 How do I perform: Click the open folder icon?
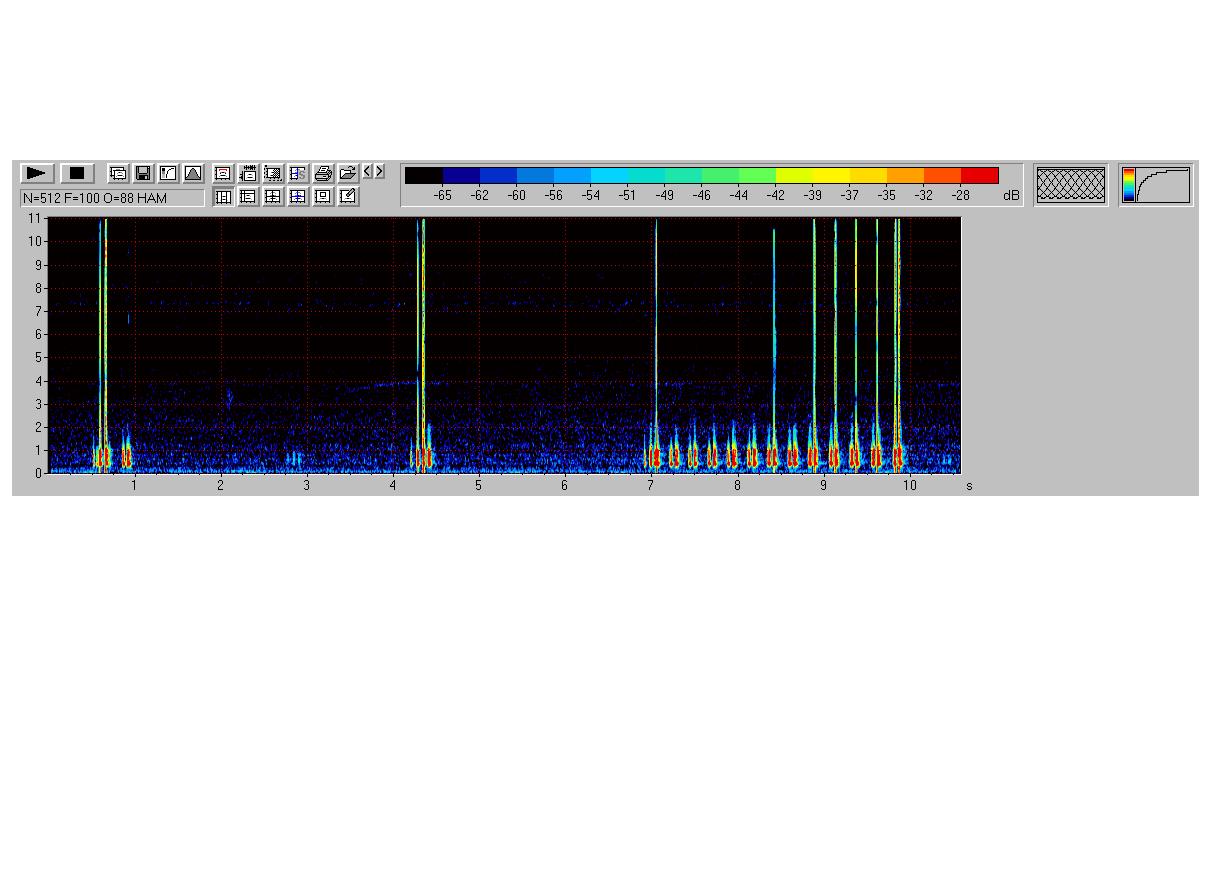pos(347,173)
